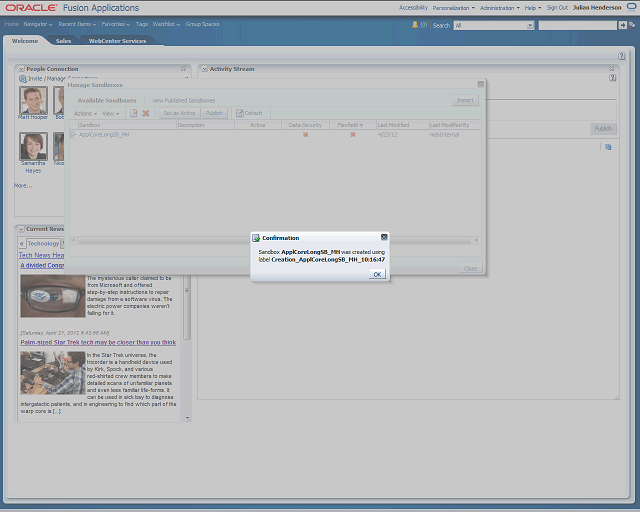Switch to the WebCenter Services tab
This screenshot has width=640, height=512.
117,41
